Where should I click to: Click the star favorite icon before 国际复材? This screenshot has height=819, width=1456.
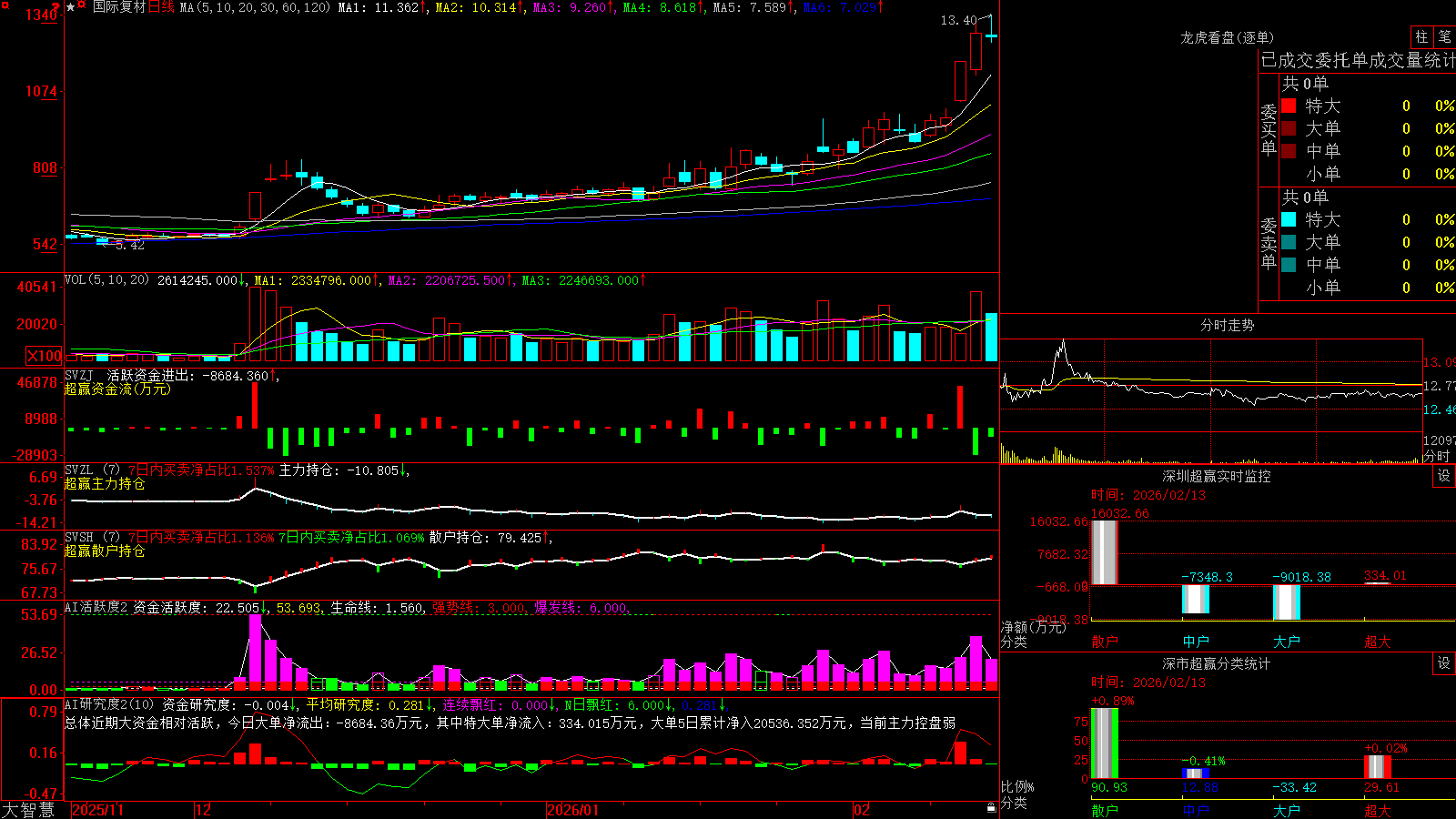70,7
